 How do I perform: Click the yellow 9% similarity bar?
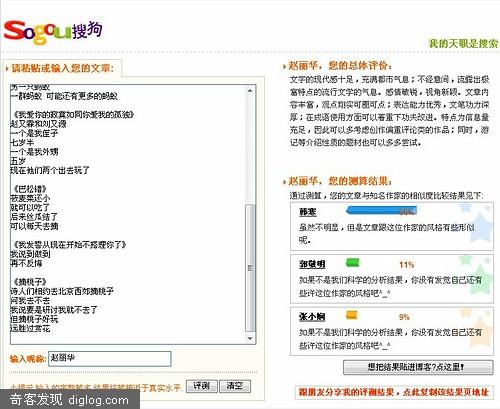tap(352, 315)
